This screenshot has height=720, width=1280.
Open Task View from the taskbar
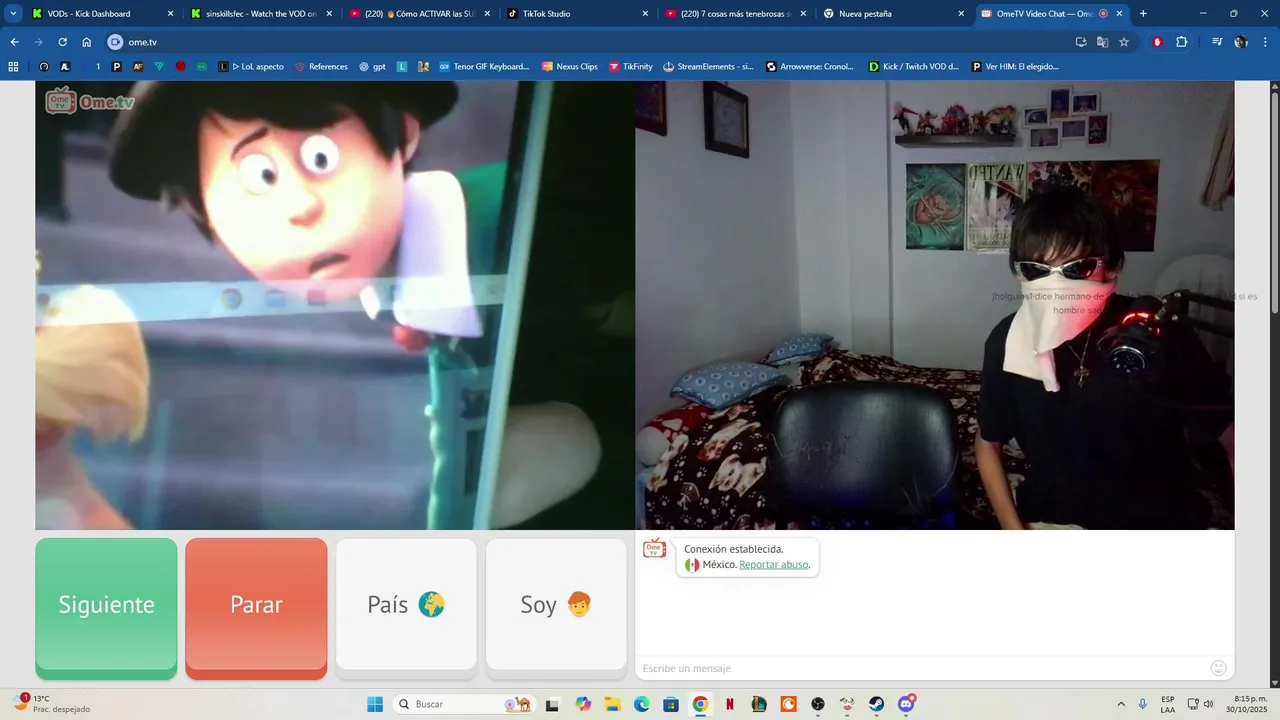(552, 704)
